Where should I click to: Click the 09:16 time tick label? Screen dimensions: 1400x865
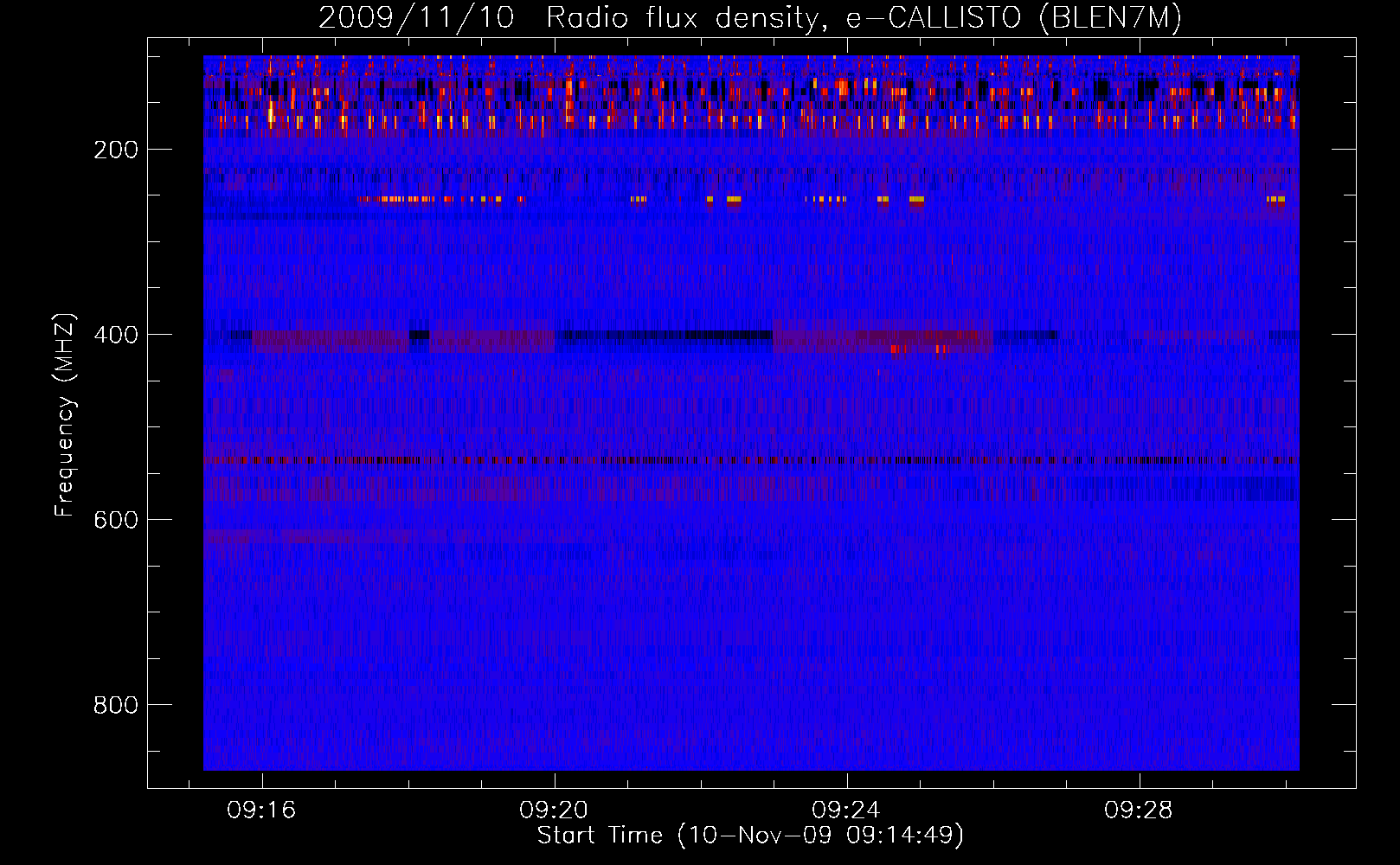coord(261,811)
